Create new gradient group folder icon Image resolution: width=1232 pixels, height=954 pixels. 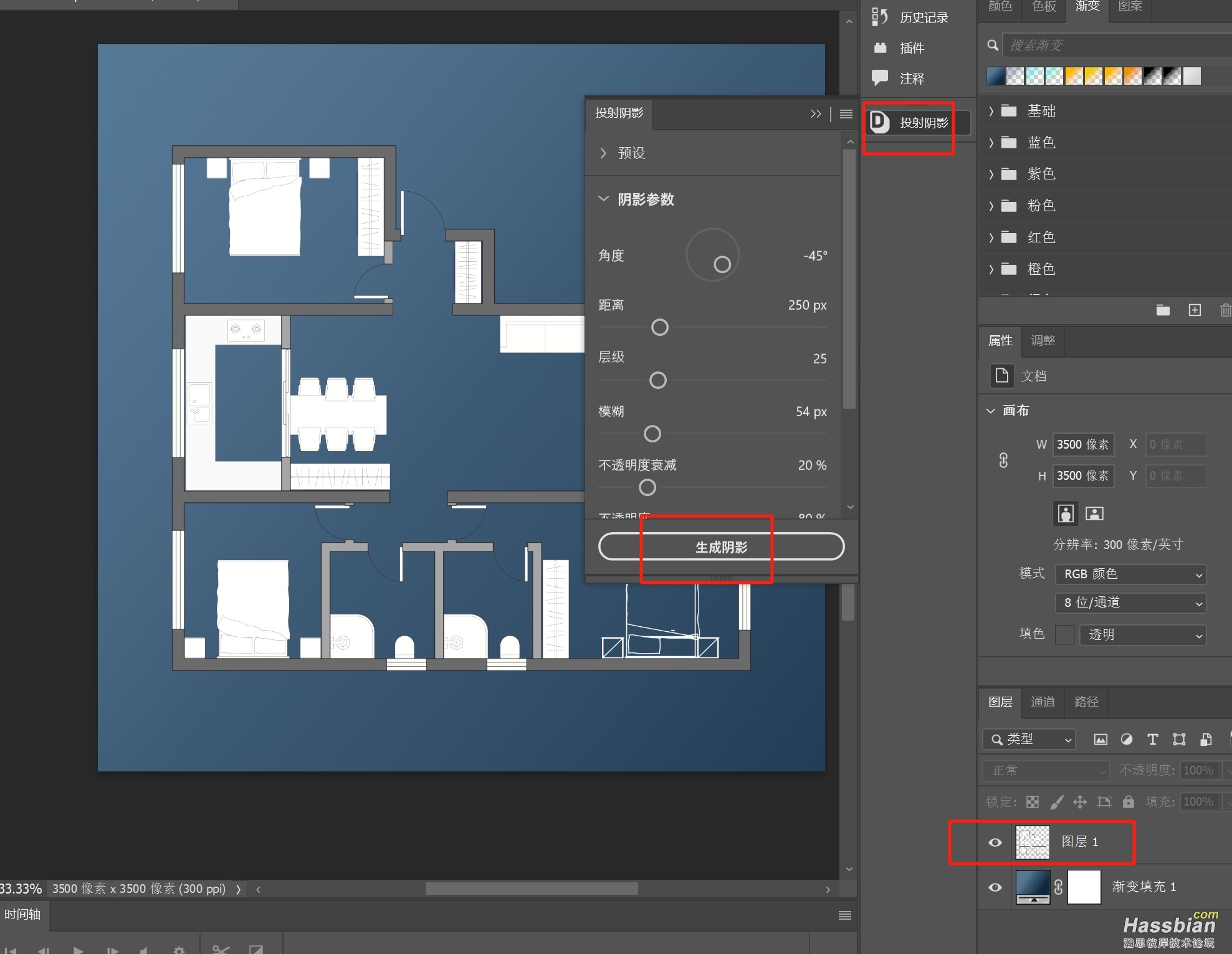point(1163,310)
